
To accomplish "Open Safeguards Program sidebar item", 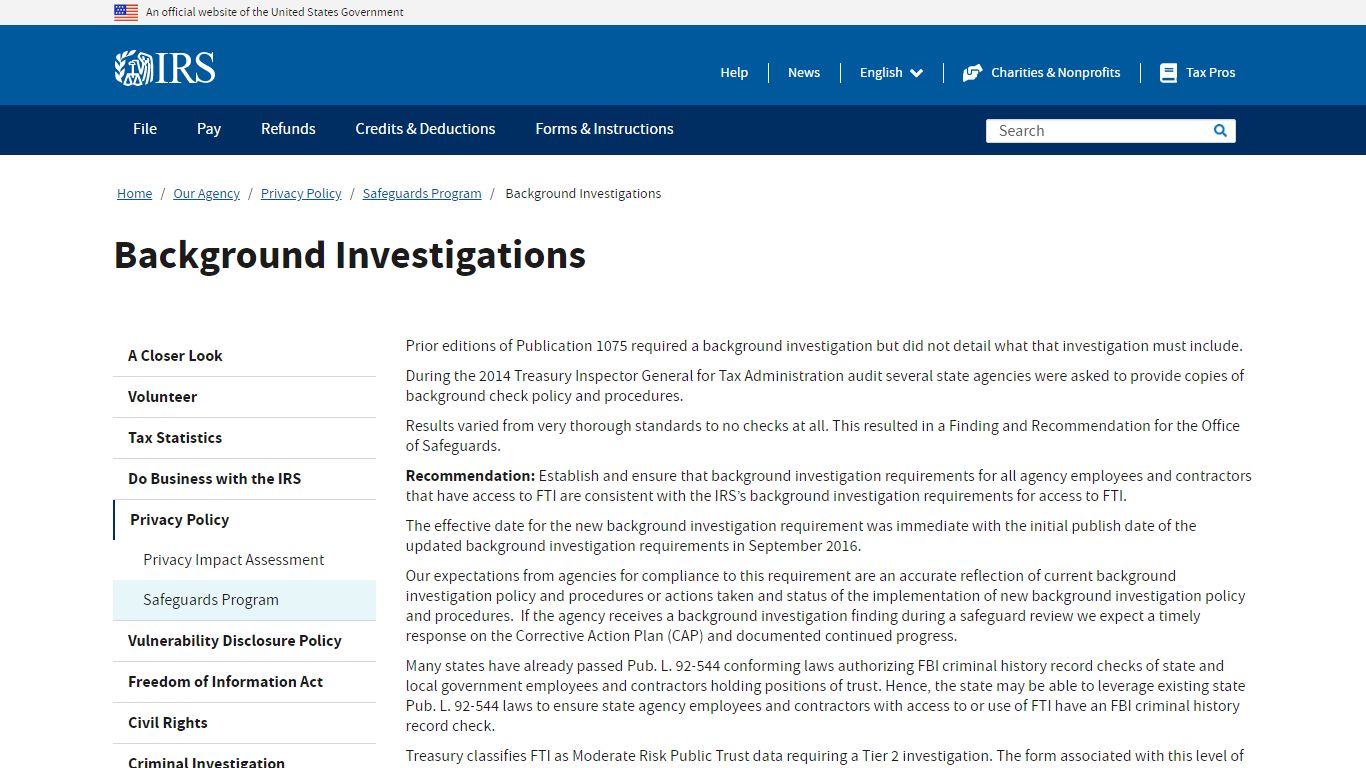I will point(244,600).
